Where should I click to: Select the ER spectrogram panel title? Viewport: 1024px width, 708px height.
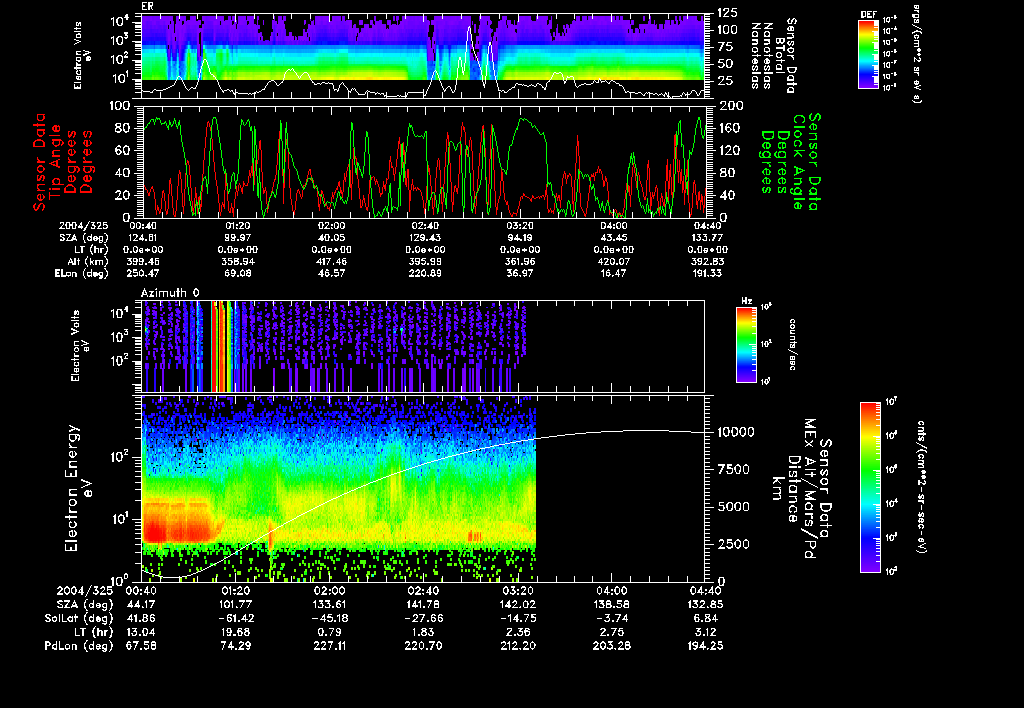[x=147, y=7]
